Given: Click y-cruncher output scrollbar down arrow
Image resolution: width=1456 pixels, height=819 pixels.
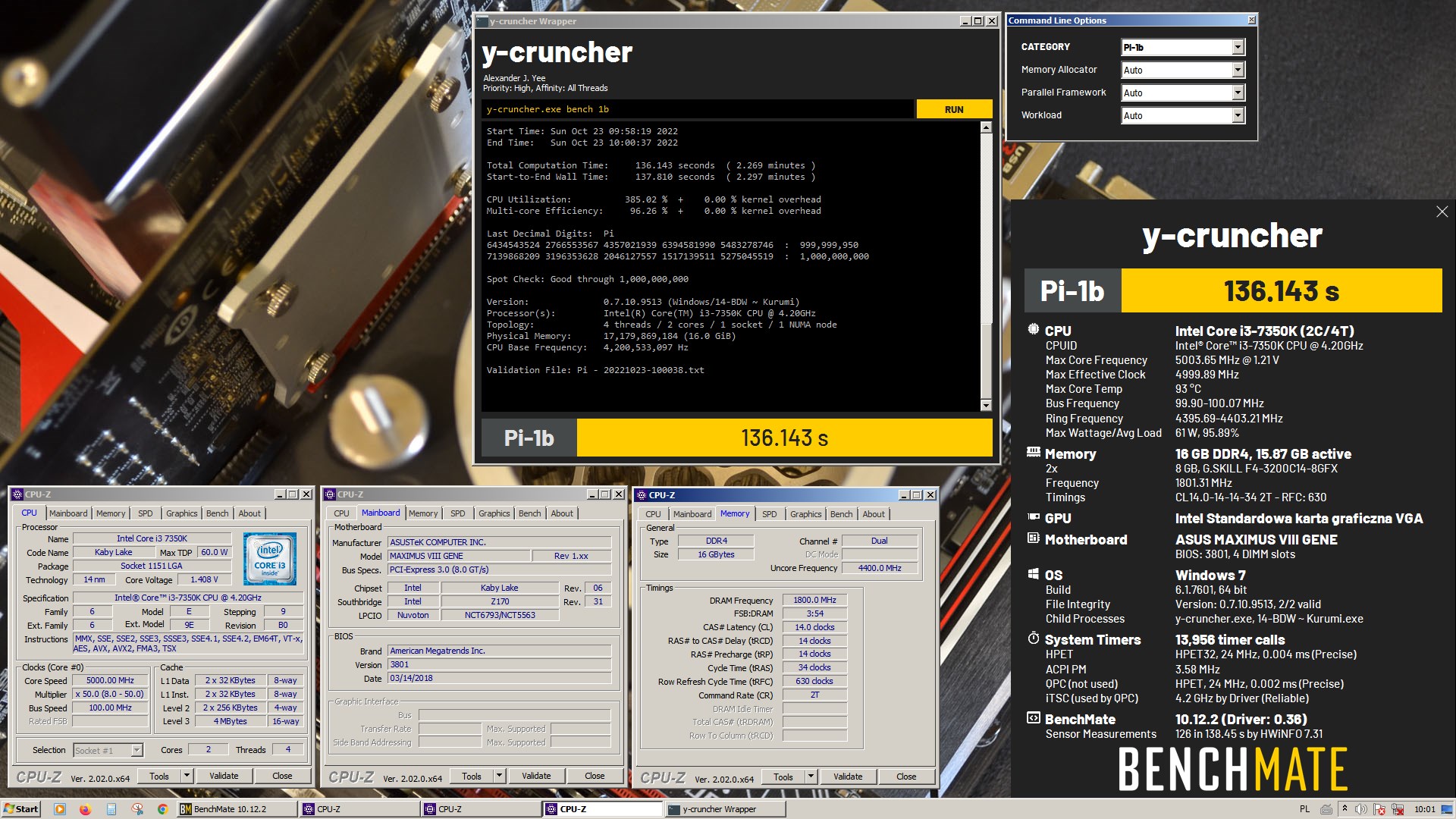Looking at the screenshot, I should click(986, 406).
